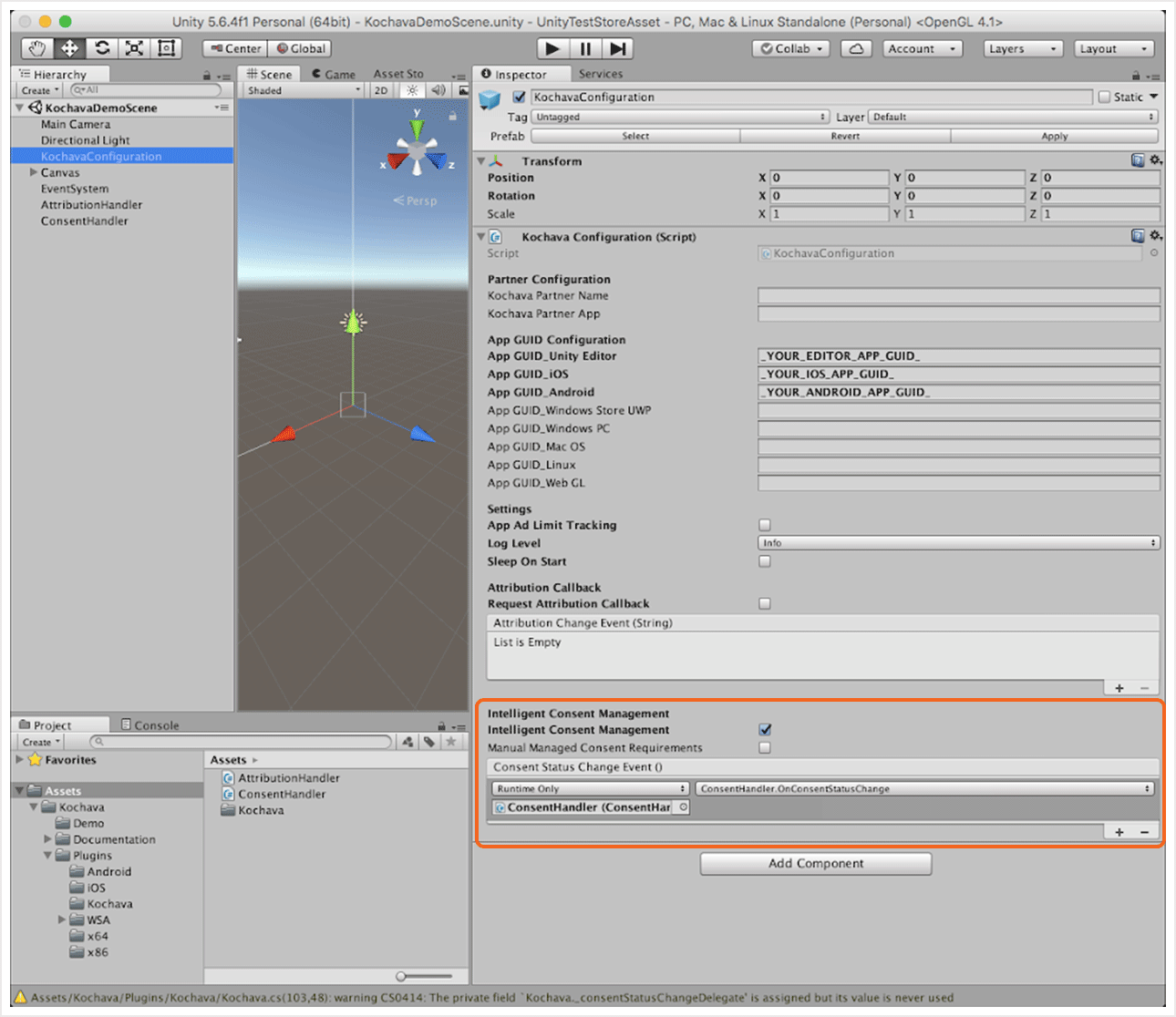
Task: Pause the editor playback
Action: click(585, 49)
